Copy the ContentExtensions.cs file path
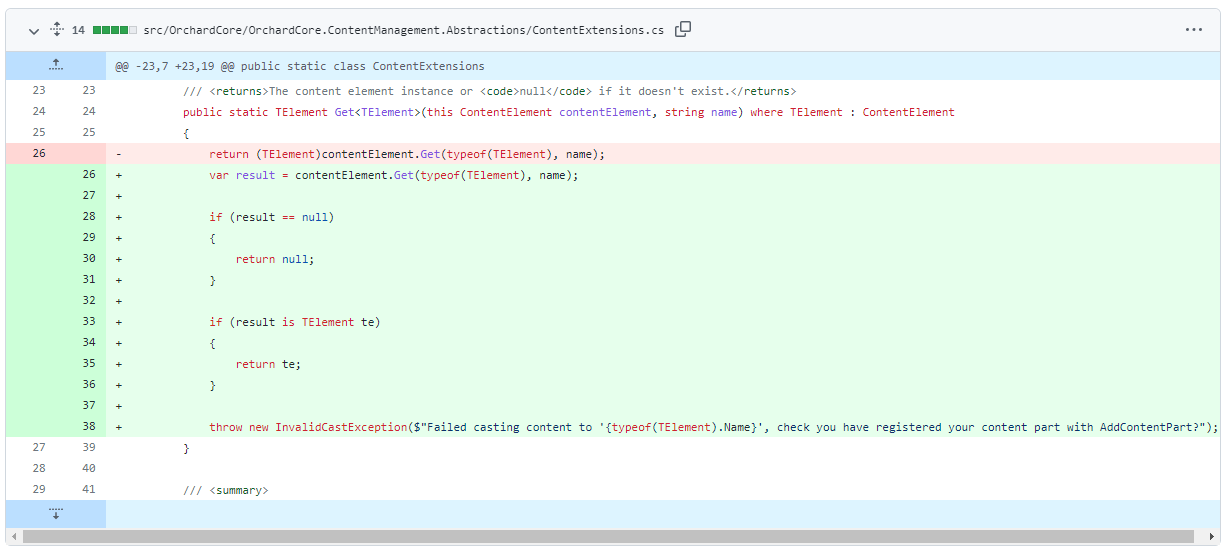 pyautogui.click(x=683, y=30)
